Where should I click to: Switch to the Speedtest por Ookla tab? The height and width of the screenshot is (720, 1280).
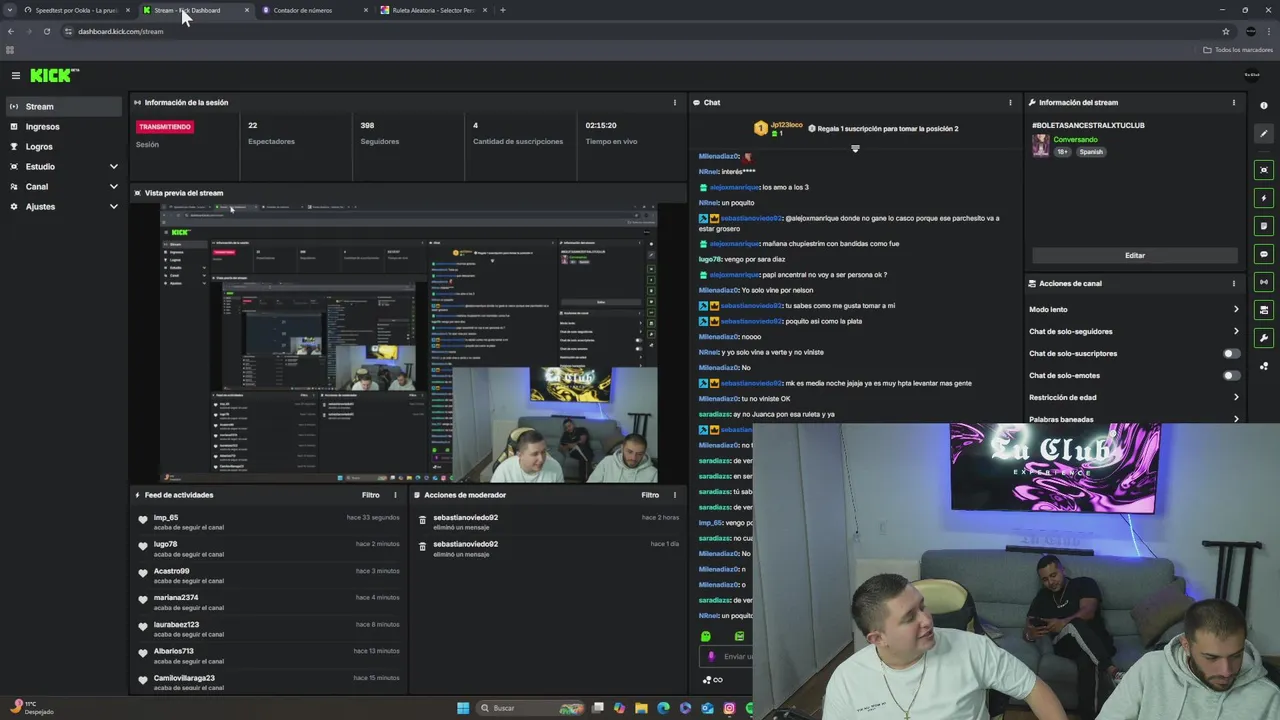click(77, 10)
